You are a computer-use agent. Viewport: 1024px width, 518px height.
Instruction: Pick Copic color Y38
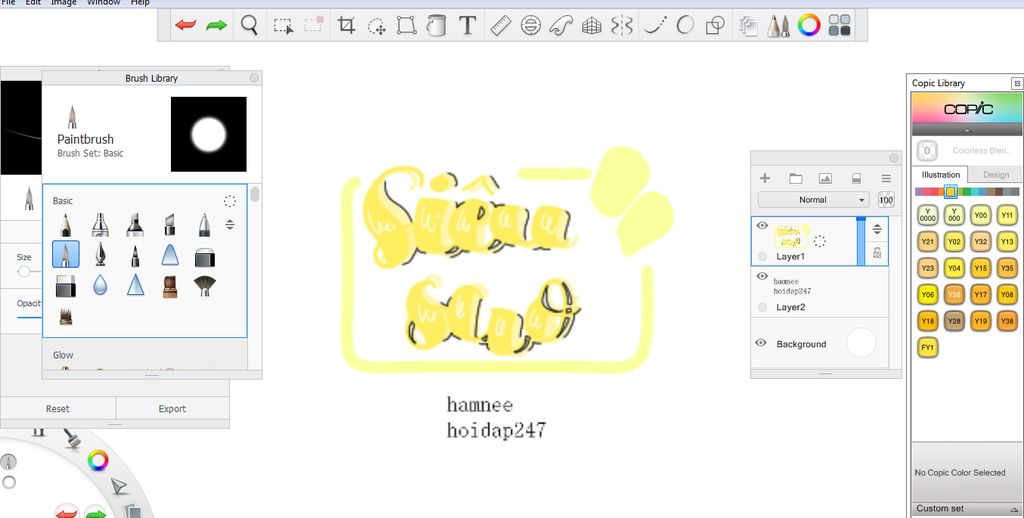coord(1007,321)
